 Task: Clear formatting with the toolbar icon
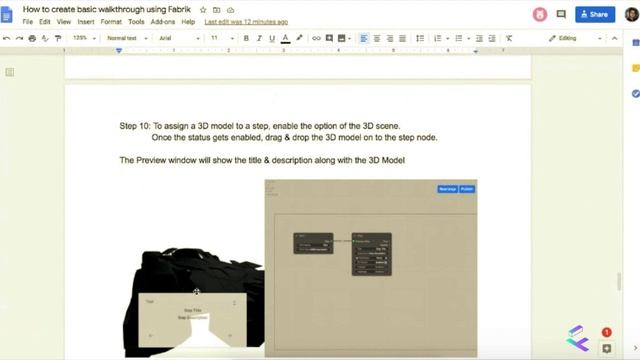pos(509,38)
